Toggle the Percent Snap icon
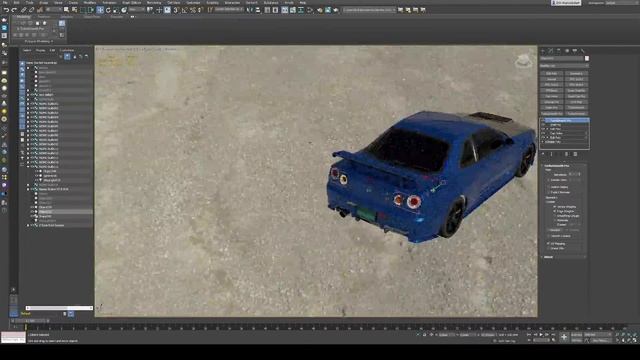The image size is (640, 360). tap(192, 10)
